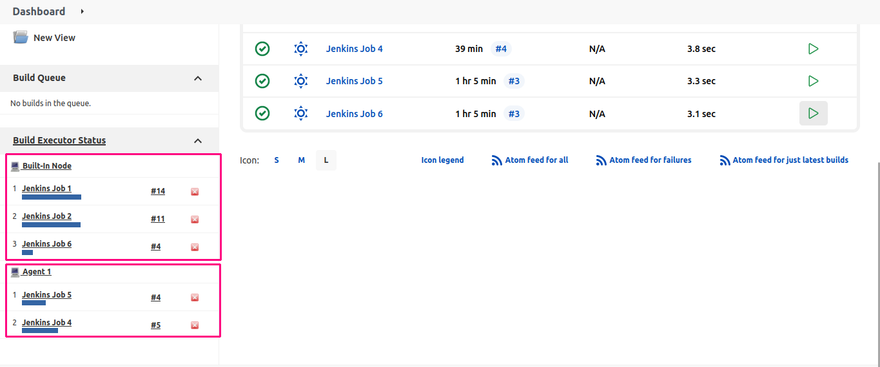The image size is (880, 367).
Task: Click the success status icon for Jenkins Job 4
Action: click(262, 49)
